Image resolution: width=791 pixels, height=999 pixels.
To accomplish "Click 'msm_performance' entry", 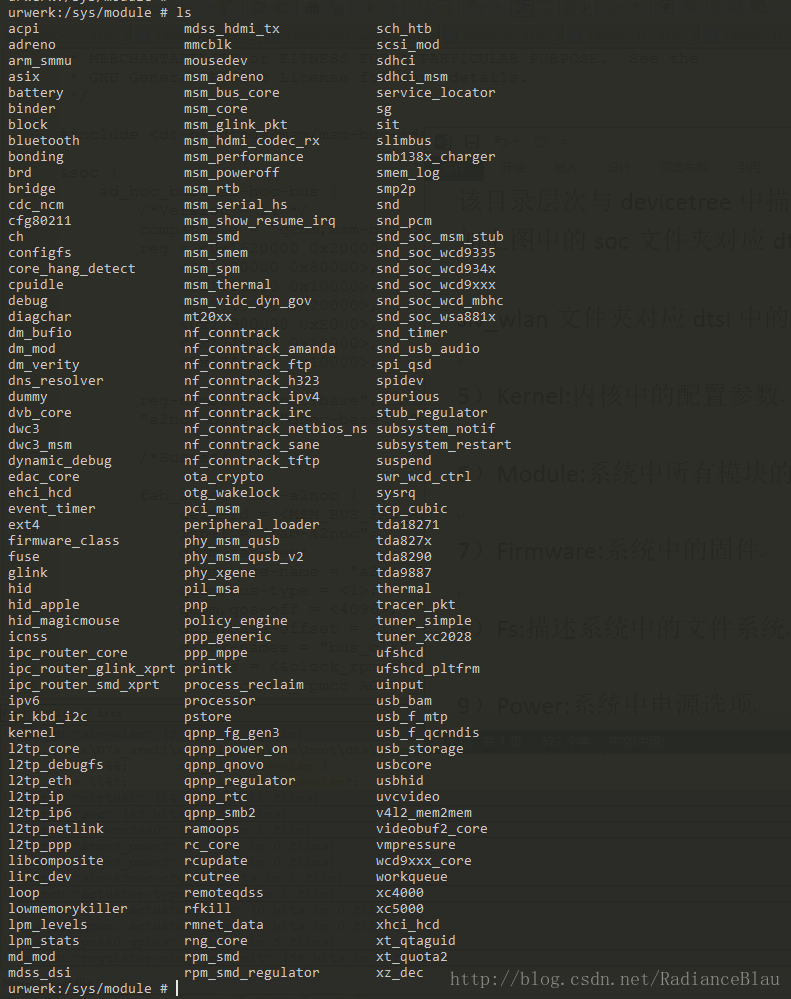I will 244,156.
